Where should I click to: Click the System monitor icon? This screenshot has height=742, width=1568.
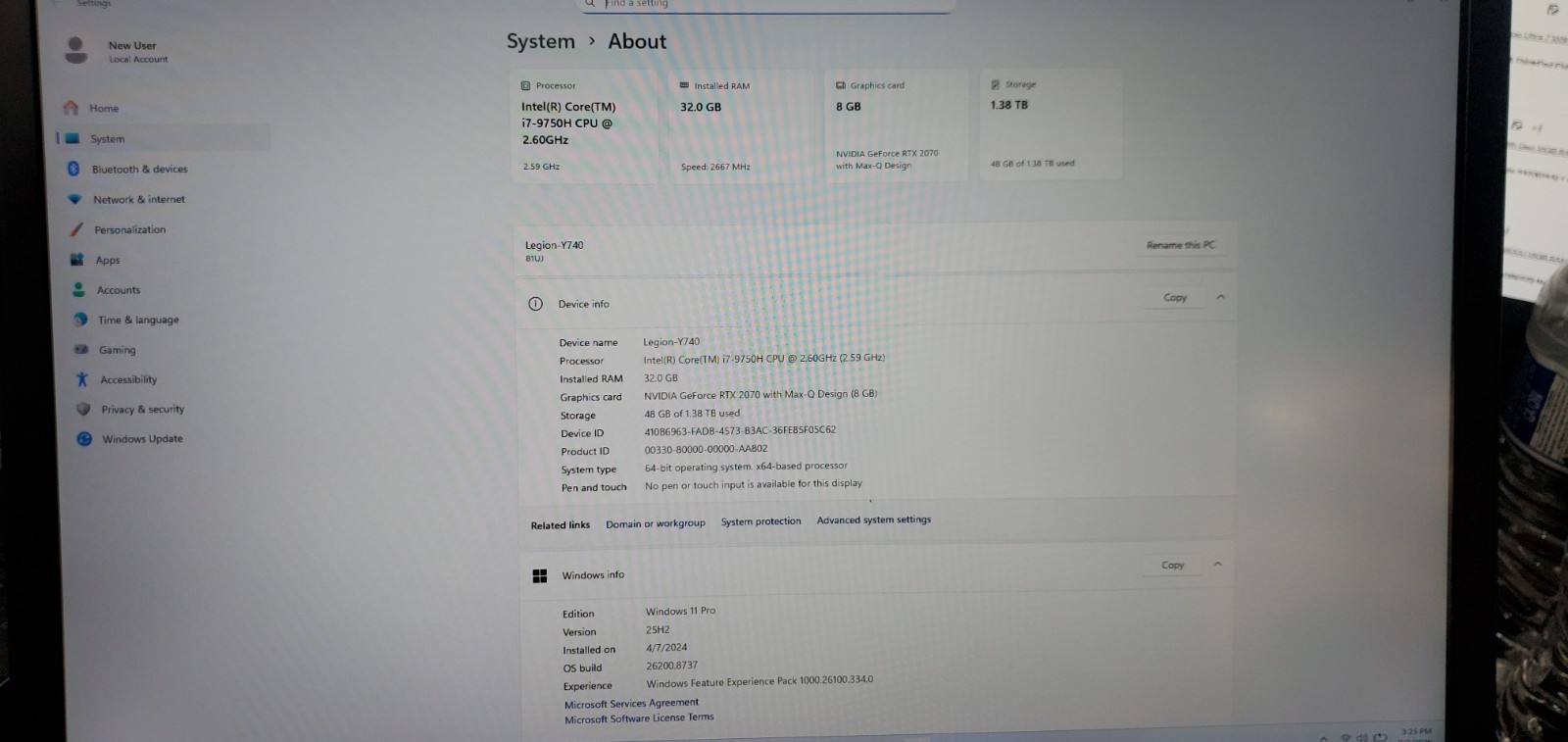click(73, 138)
